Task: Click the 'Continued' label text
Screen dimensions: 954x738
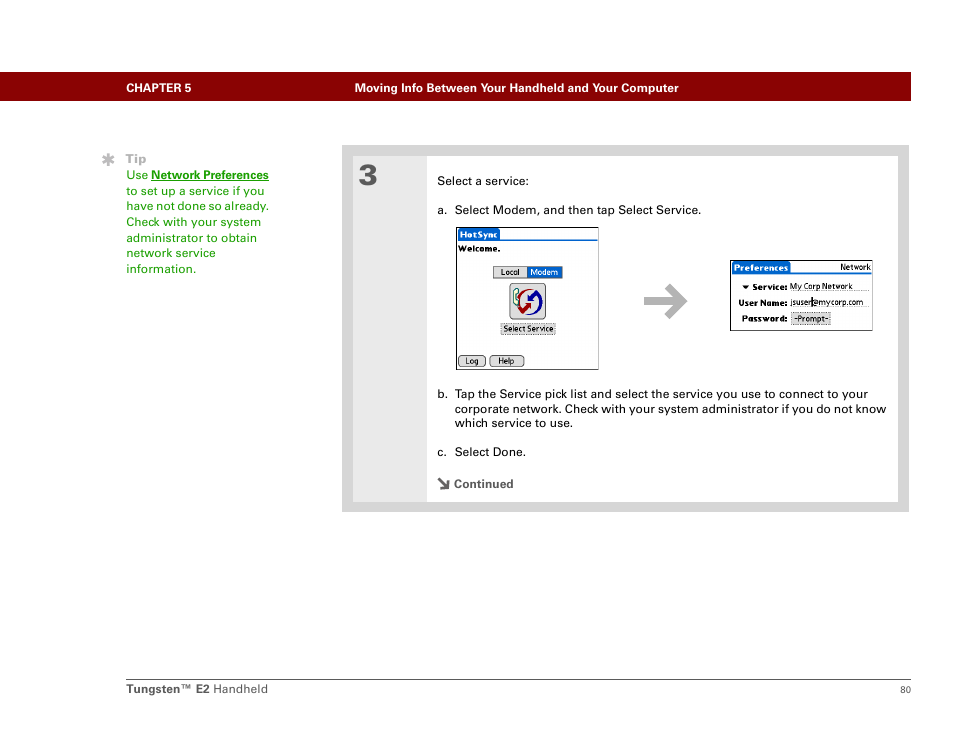Action: pos(484,484)
